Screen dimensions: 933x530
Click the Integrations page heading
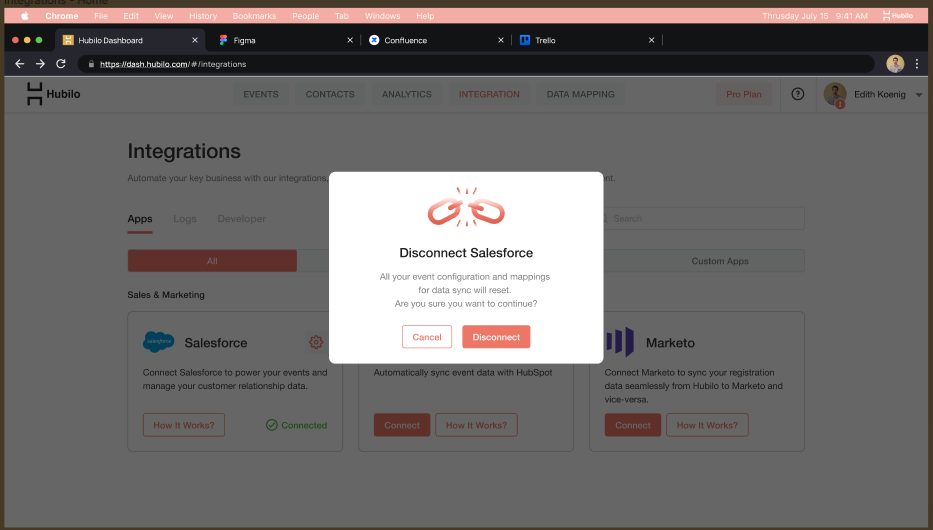coord(184,151)
